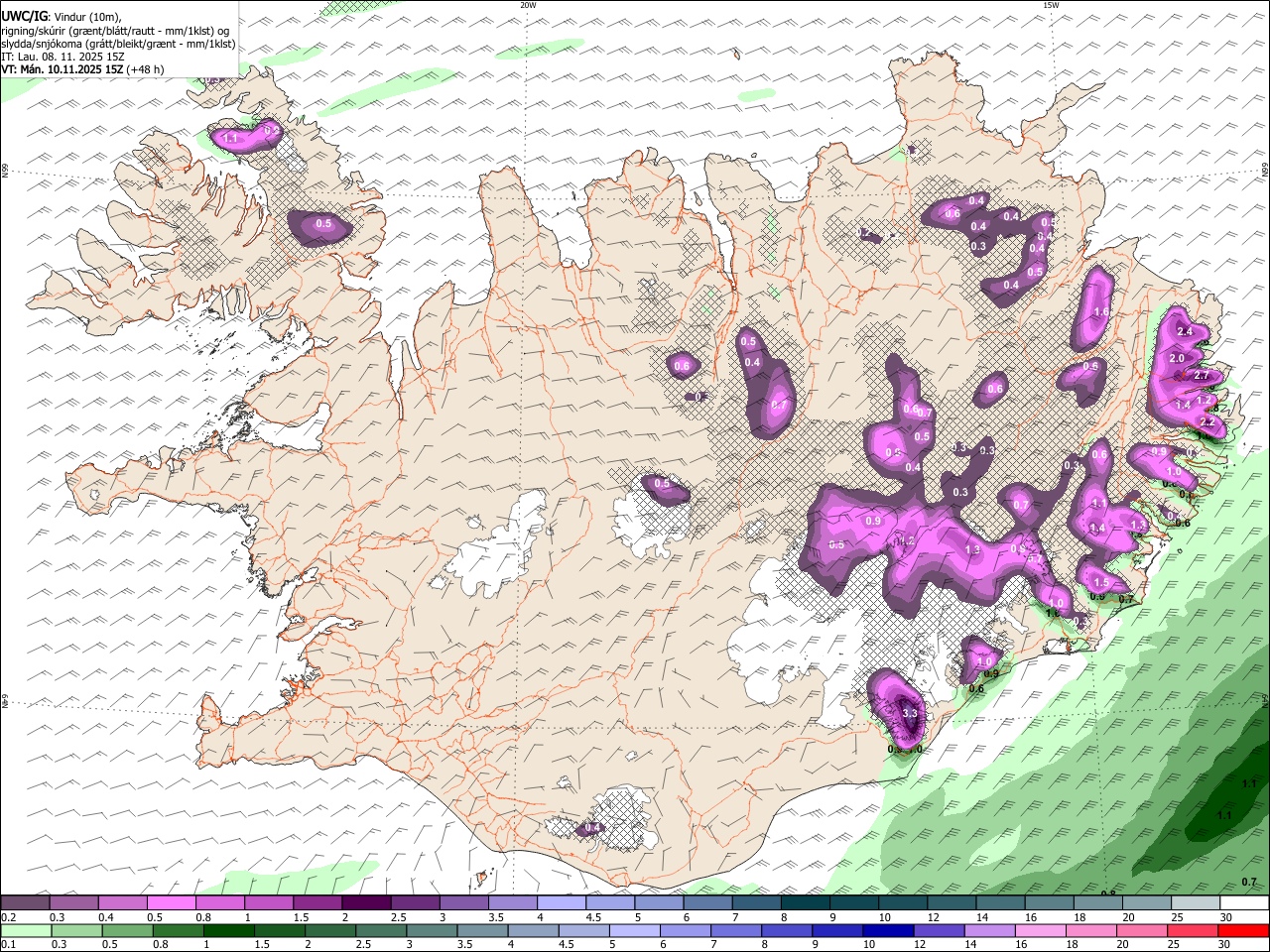Choose the darkest green 1 rain legend swatch
The image size is (1270, 952).
click(x=228, y=931)
